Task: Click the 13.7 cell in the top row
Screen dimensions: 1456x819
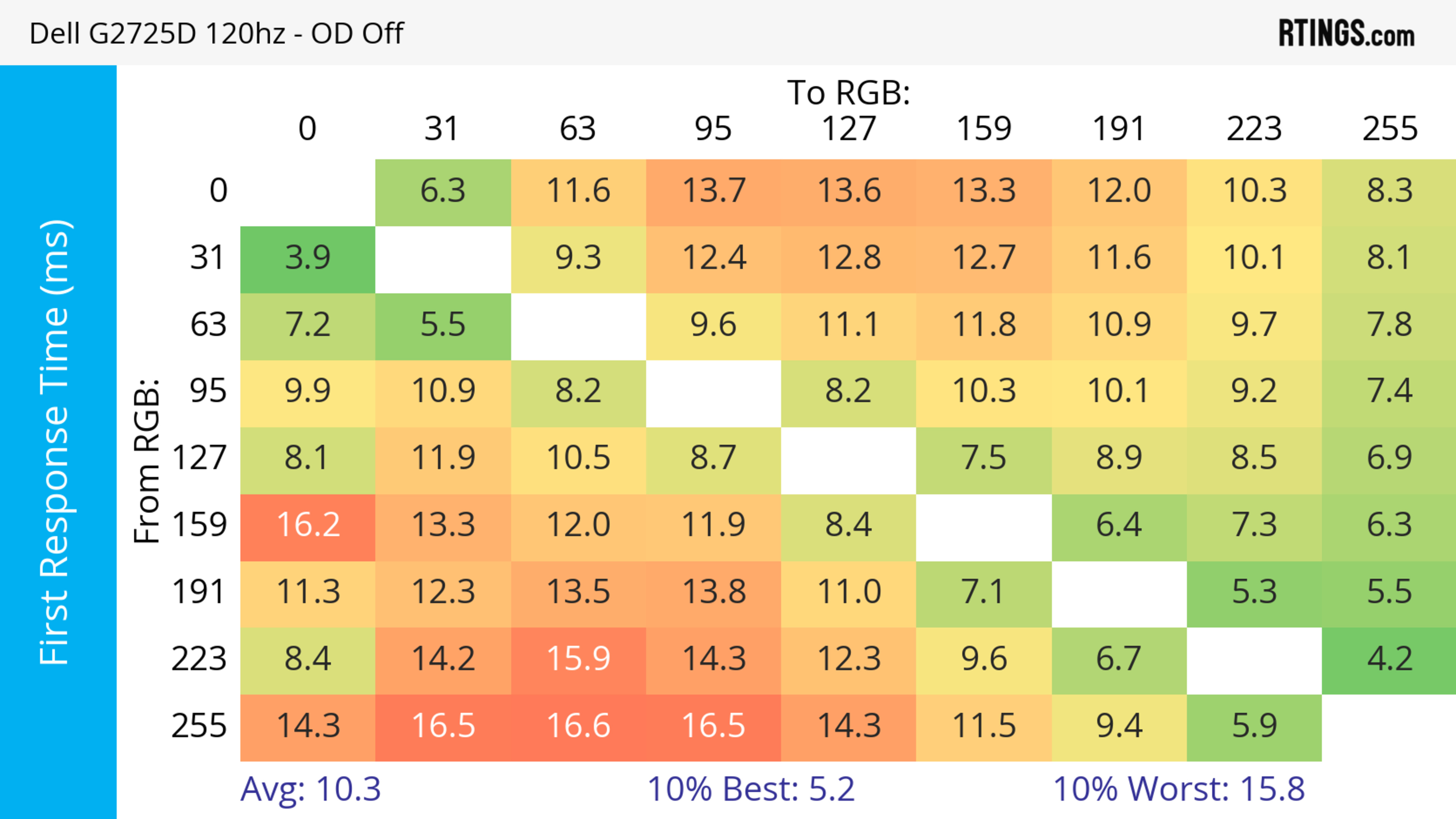Action: 713,191
